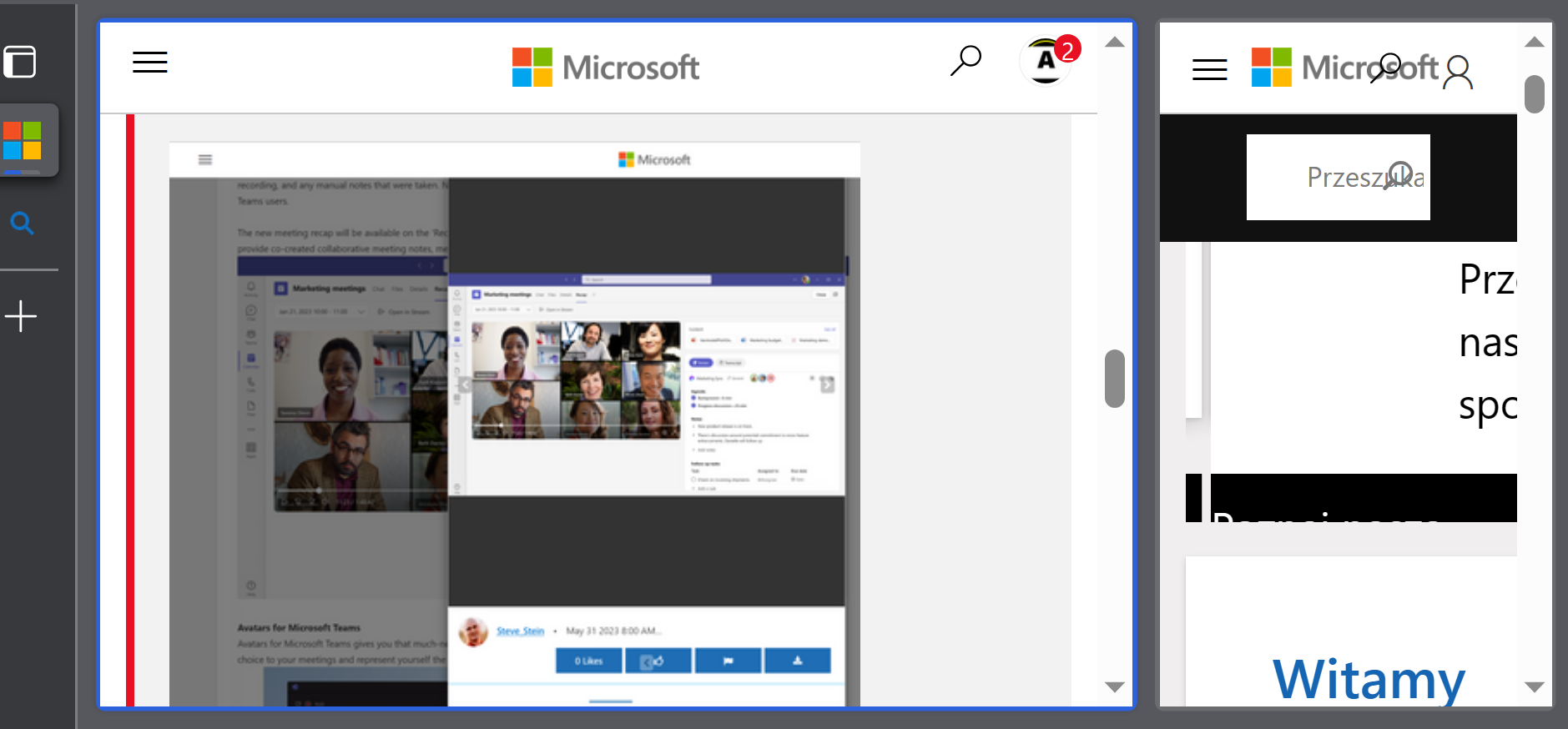Click the small Microsoft logo in embedded page
1568x729 pixels.
coord(654,159)
